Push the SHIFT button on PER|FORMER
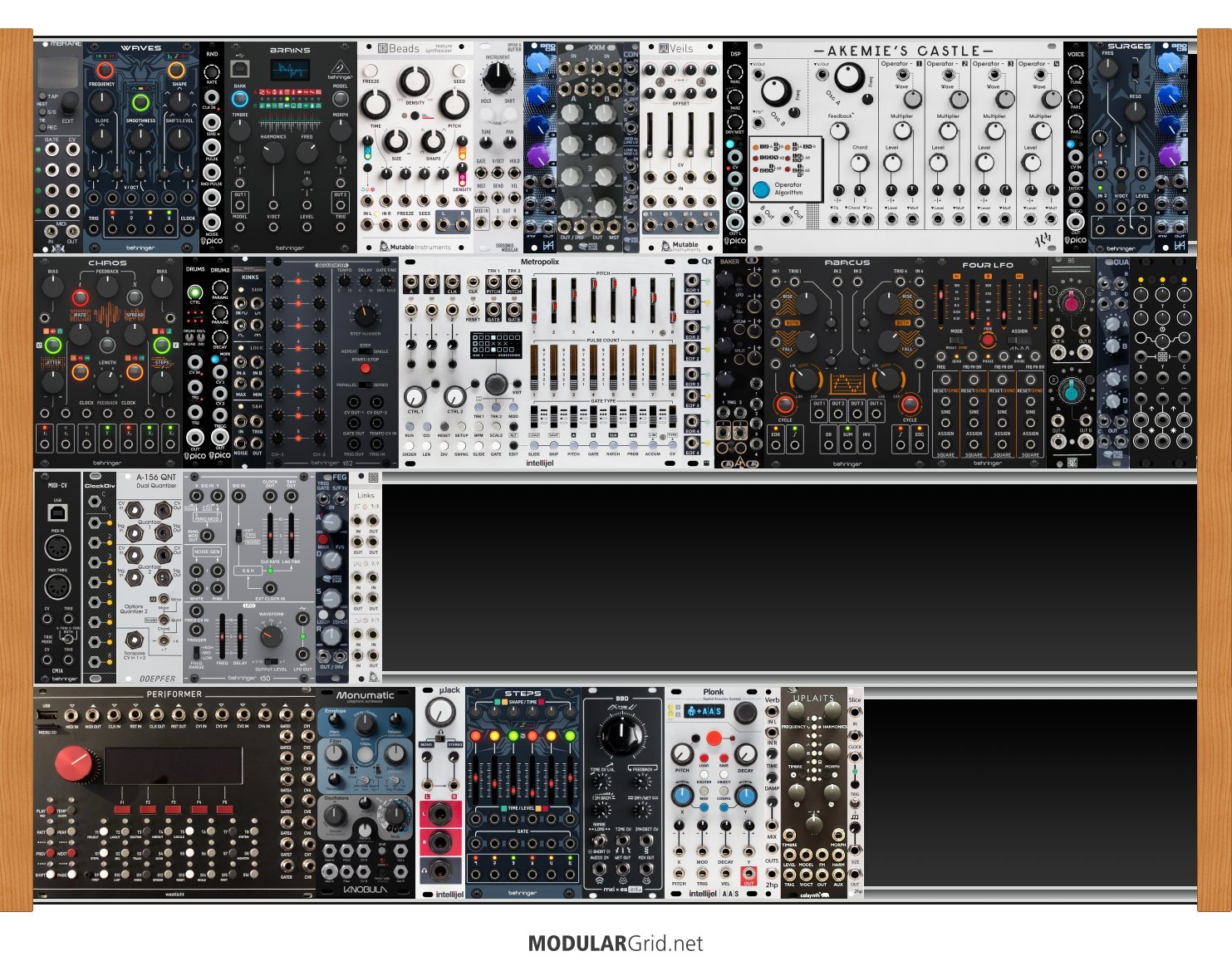Image resolution: width=1232 pixels, height=961 pixels. (x=51, y=875)
